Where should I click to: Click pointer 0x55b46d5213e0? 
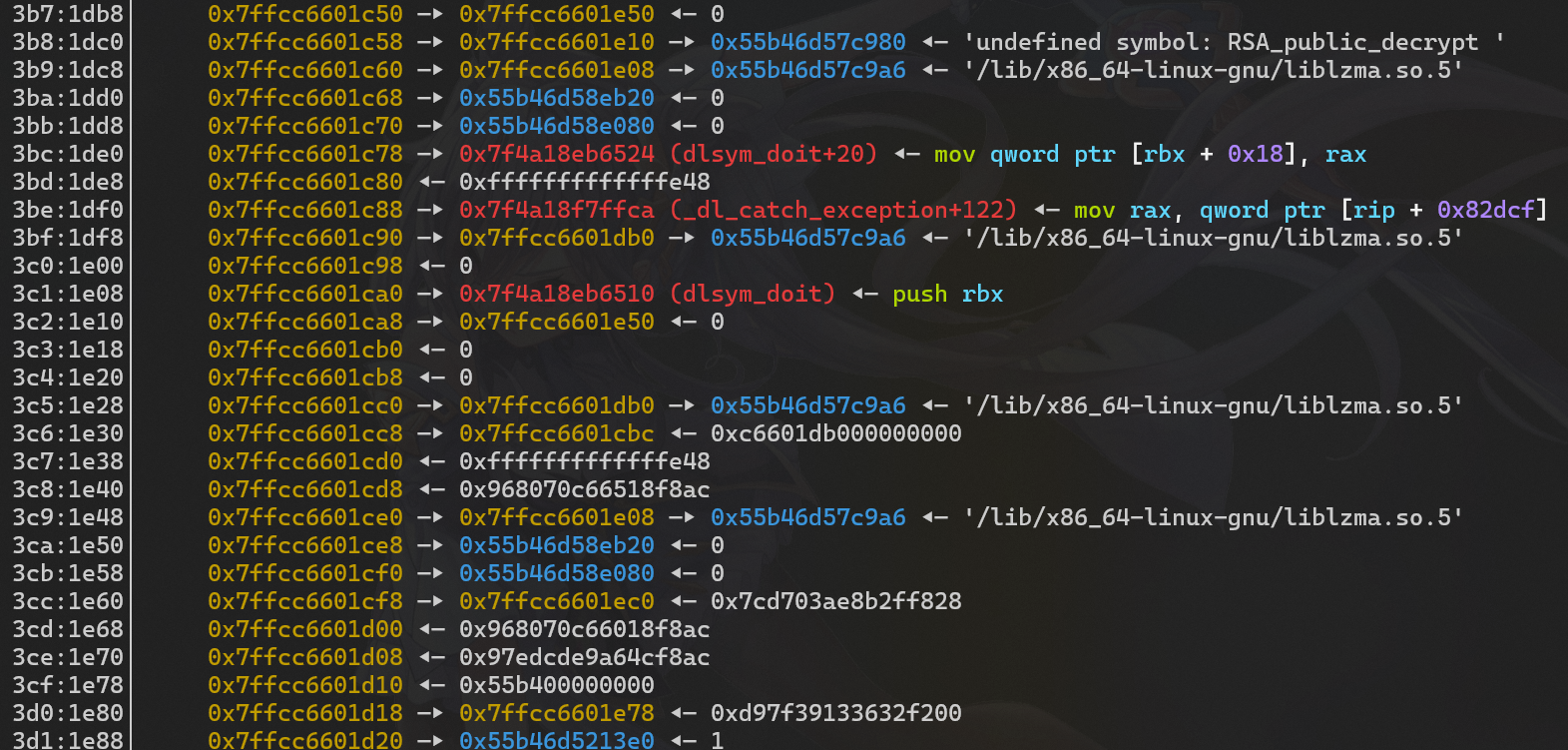tap(557, 740)
